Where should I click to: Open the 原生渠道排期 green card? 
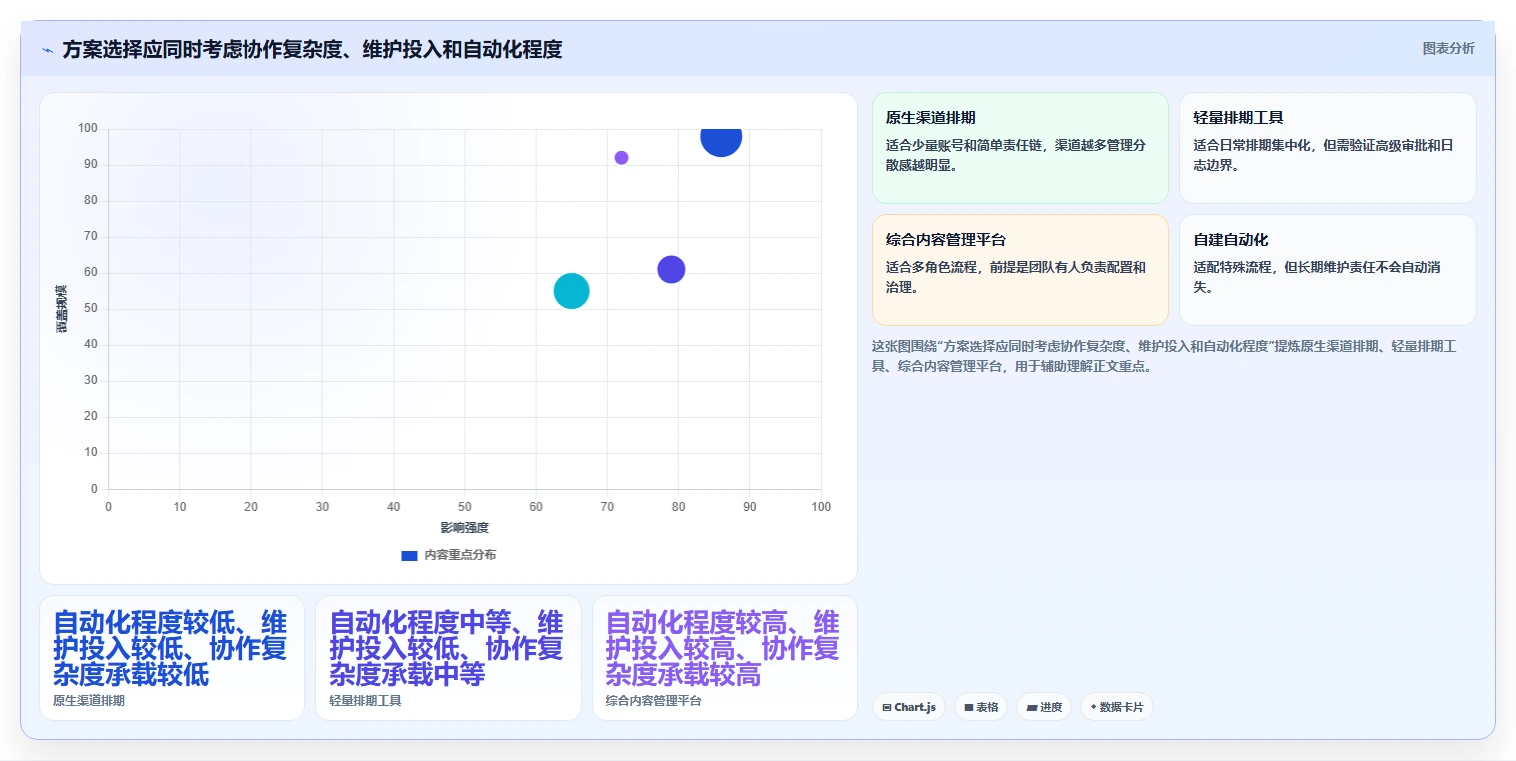click(x=1020, y=148)
